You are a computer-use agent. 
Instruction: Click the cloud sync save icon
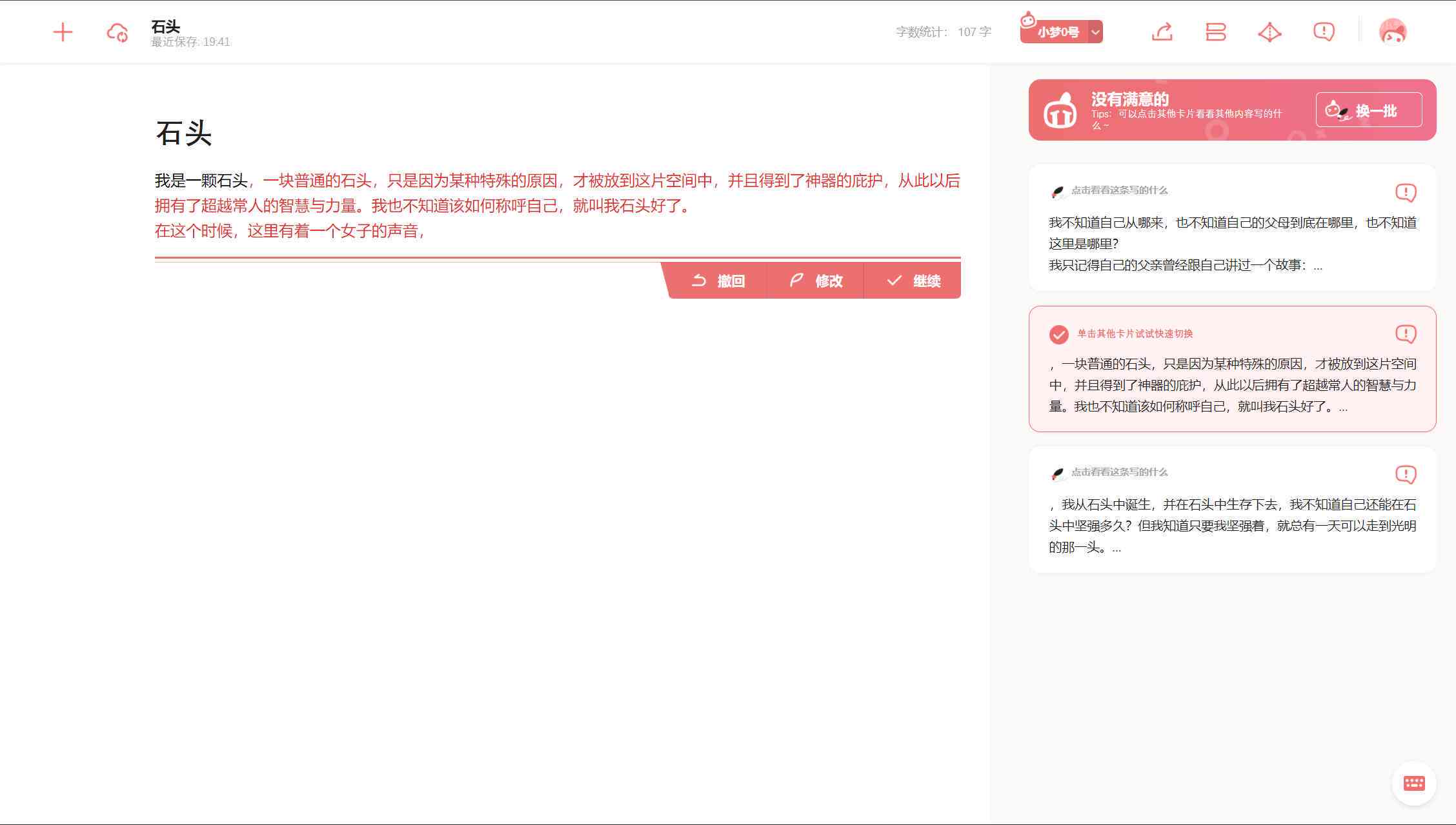[x=117, y=32]
